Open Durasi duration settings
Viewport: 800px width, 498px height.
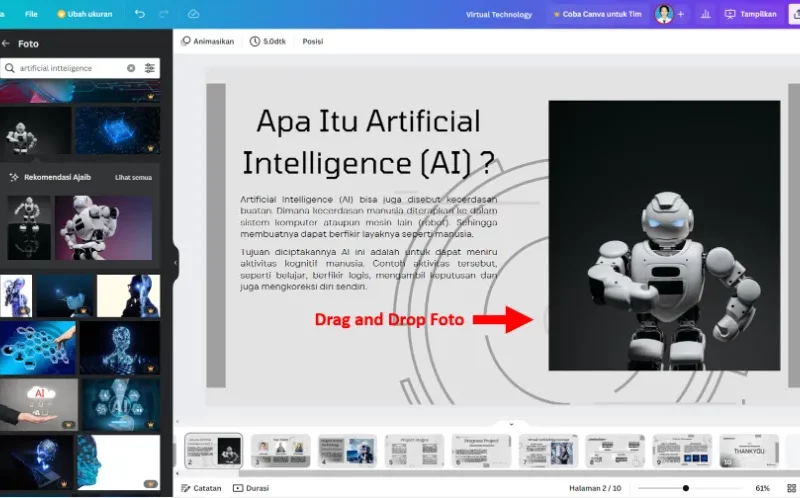click(251, 488)
